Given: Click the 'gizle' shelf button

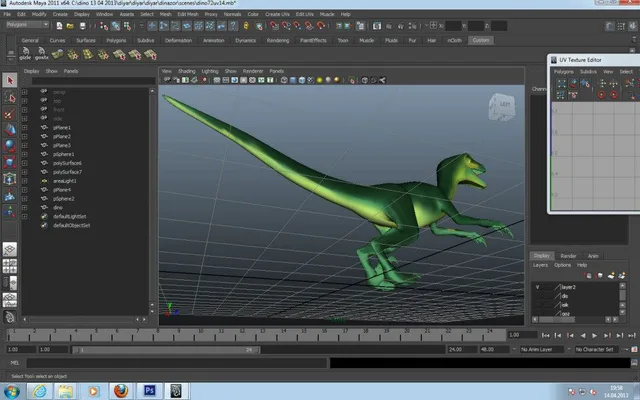Looking at the screenshot, I should tap(25, 54).
